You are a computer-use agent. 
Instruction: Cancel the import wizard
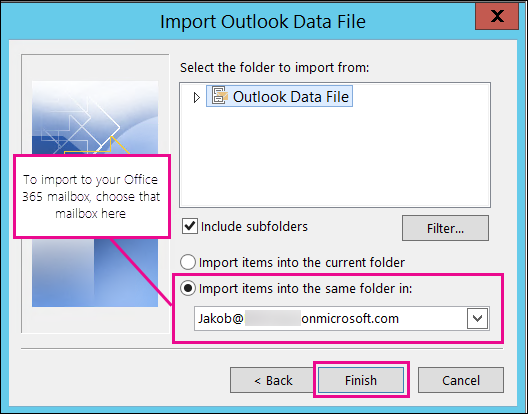(461, 380)
